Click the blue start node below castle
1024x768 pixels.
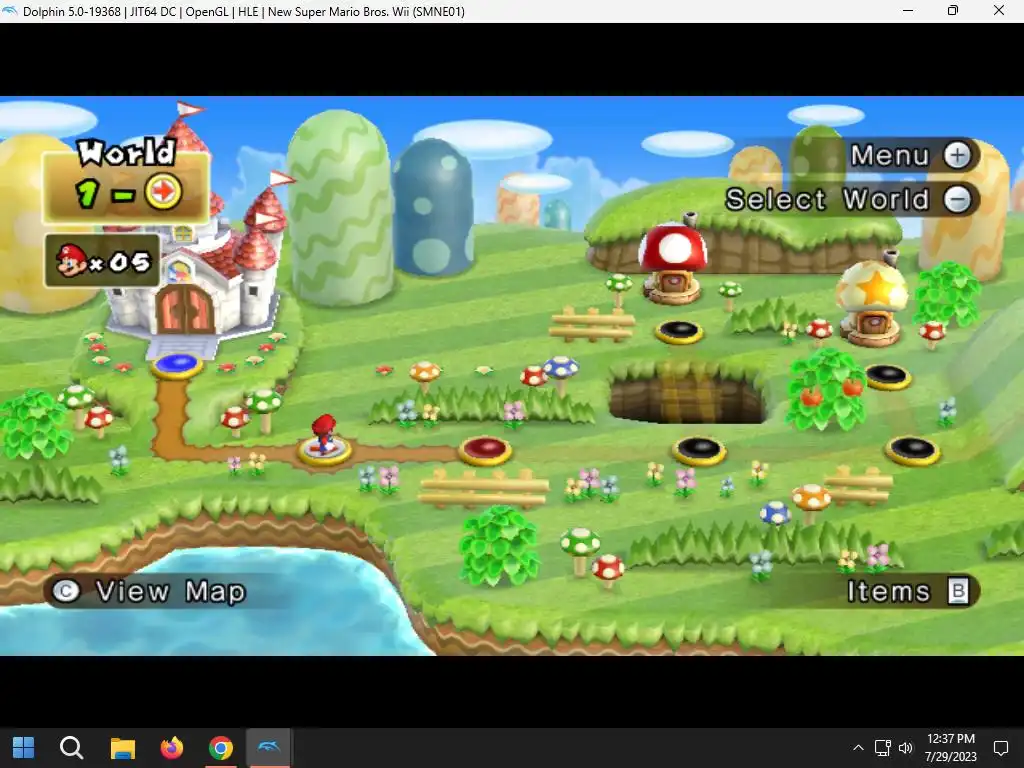pos(177,364)
